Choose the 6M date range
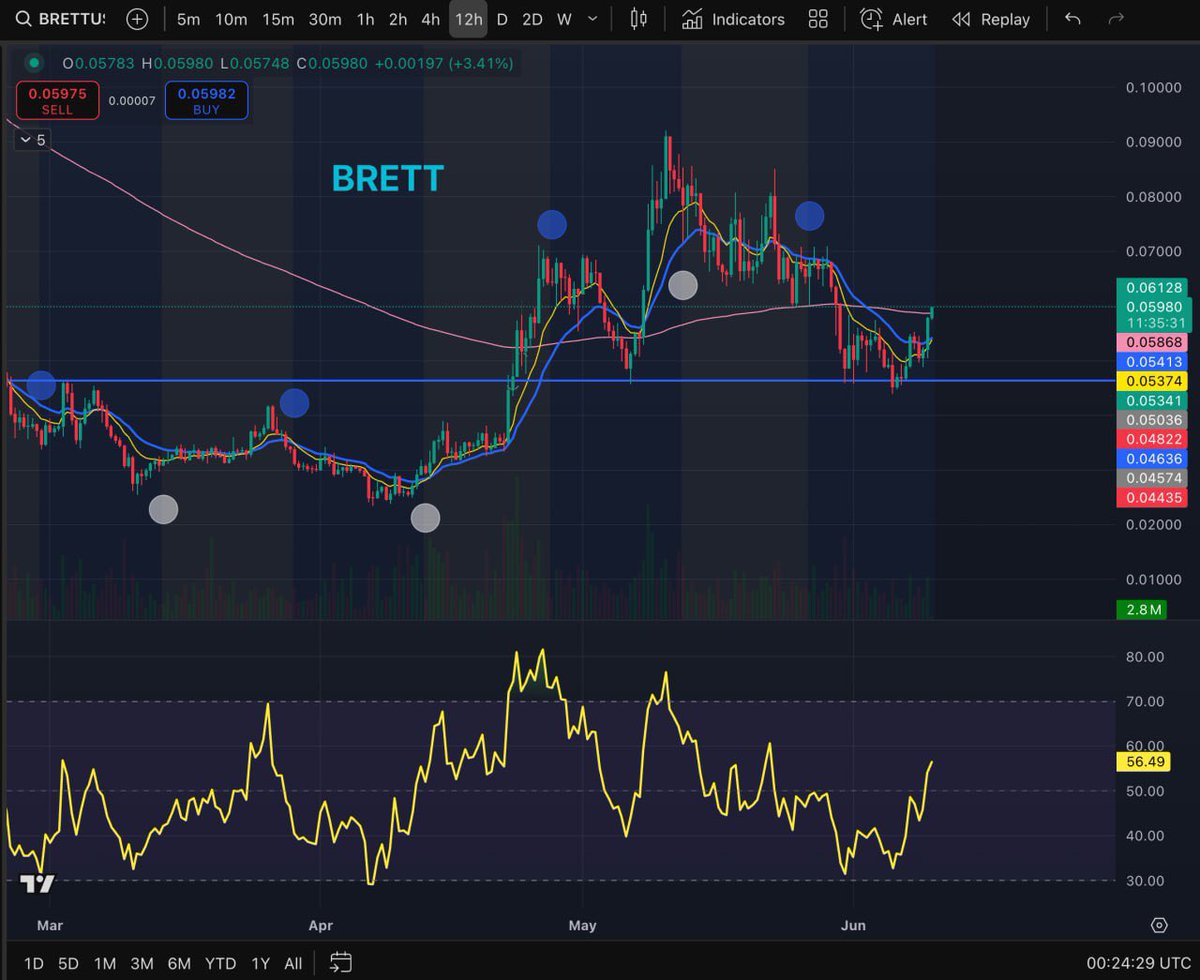Image resolution: width=1200 pixels, height=980 pixels. point(179,963)
